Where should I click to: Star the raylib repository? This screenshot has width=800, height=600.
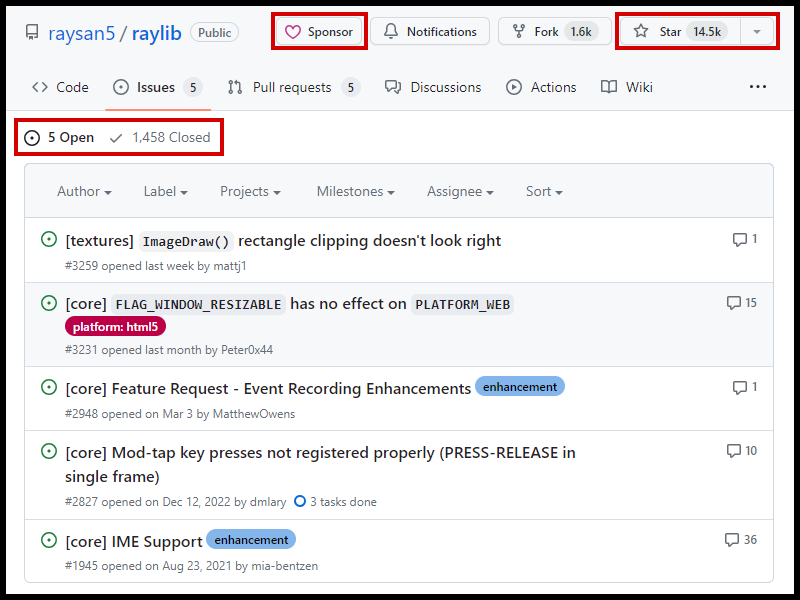678,32
